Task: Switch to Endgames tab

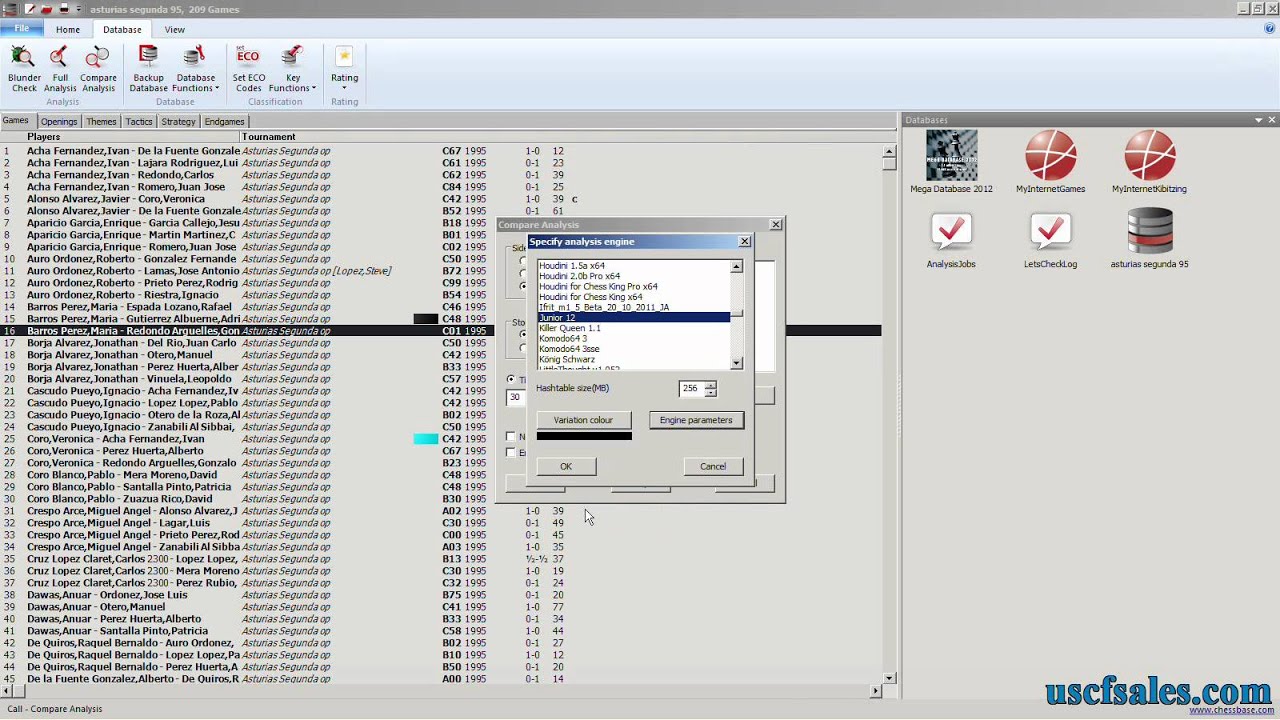Action: [x=224, y=122]
